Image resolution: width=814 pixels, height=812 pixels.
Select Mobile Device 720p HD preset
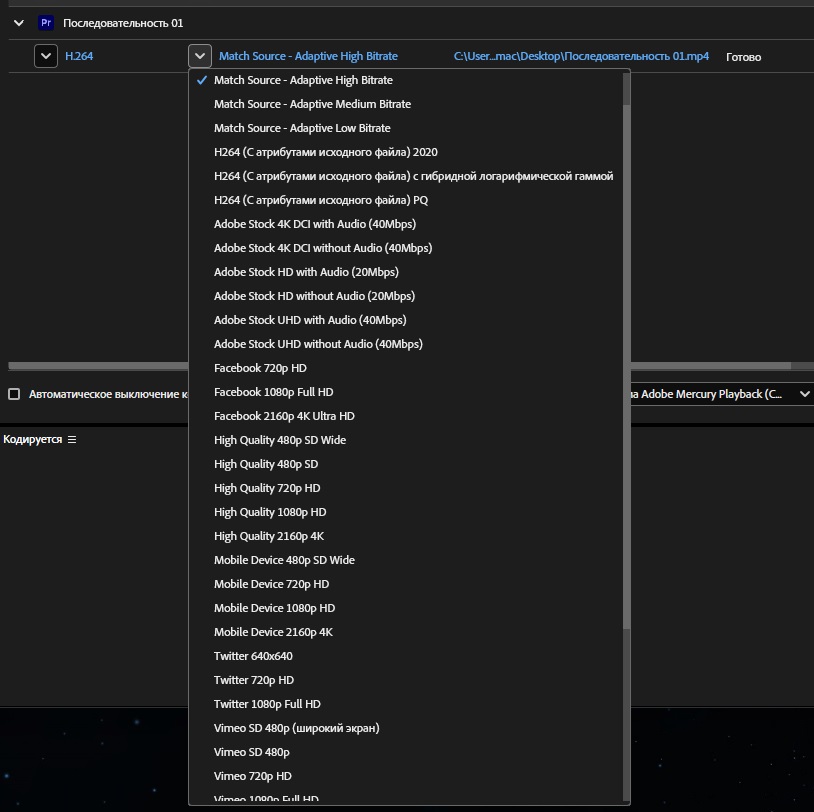271,584
